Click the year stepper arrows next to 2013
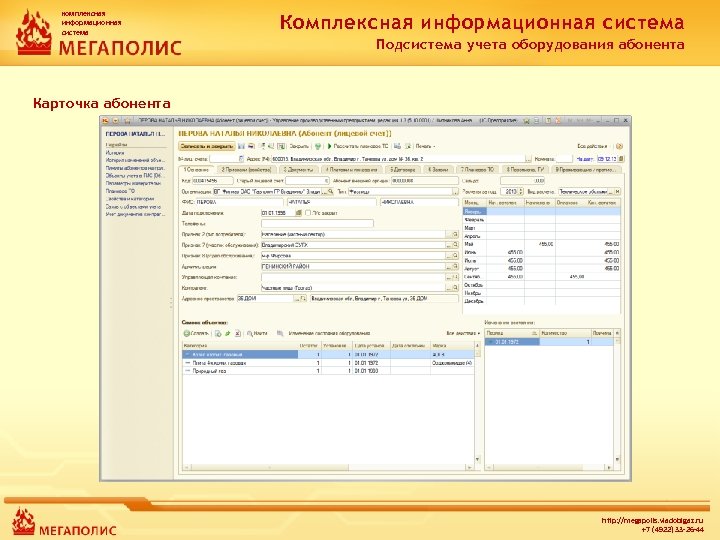This screenshot has width=720, height=540. coord(521,191)
